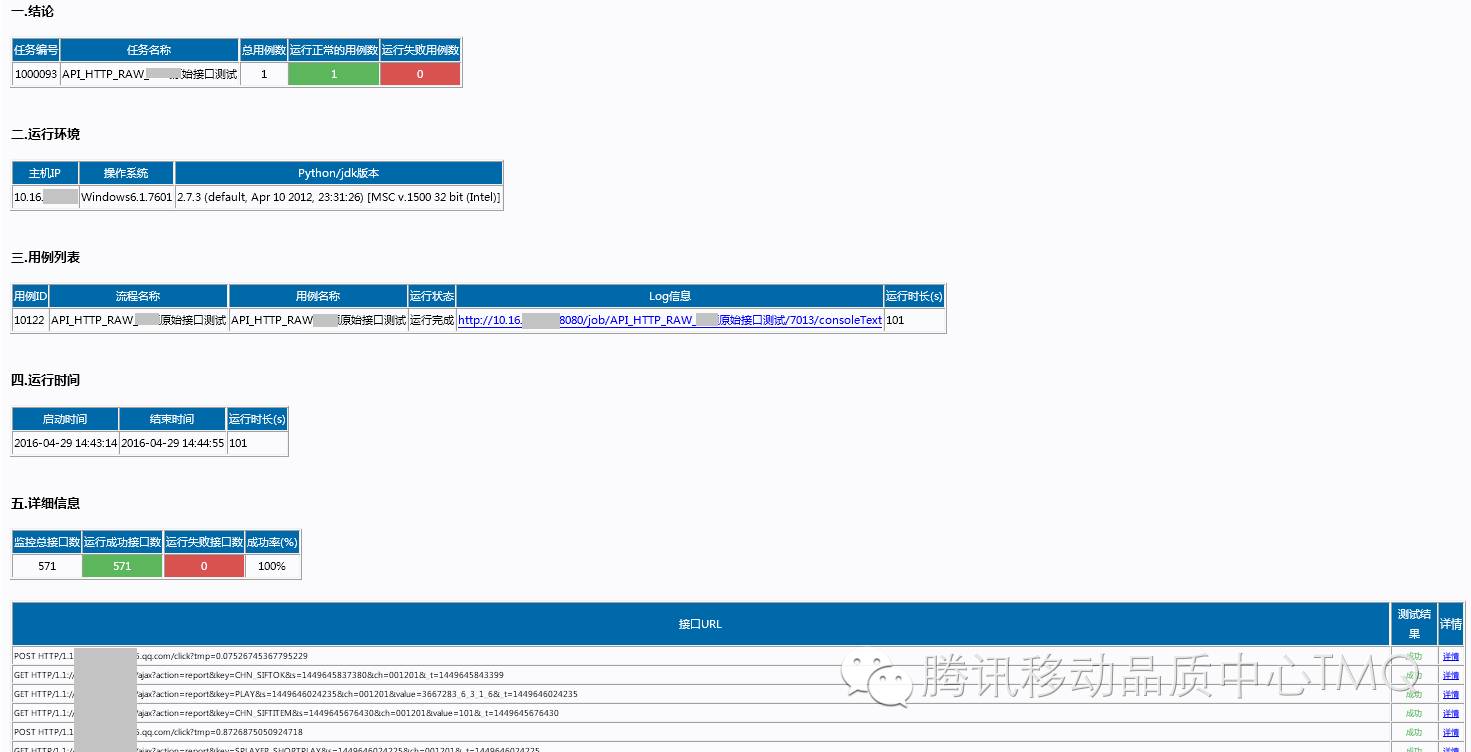1471x752 pixels.
Task: Click the 用例名称 column header
Action: pyautogui.click(x=318, y=296)
